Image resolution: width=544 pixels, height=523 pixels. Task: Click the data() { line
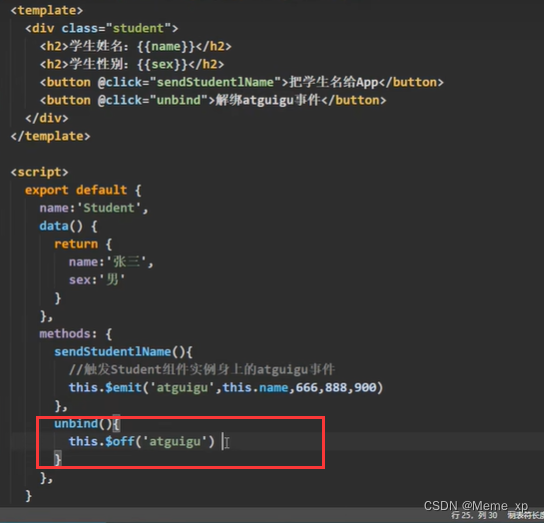(x=69, y=226)
